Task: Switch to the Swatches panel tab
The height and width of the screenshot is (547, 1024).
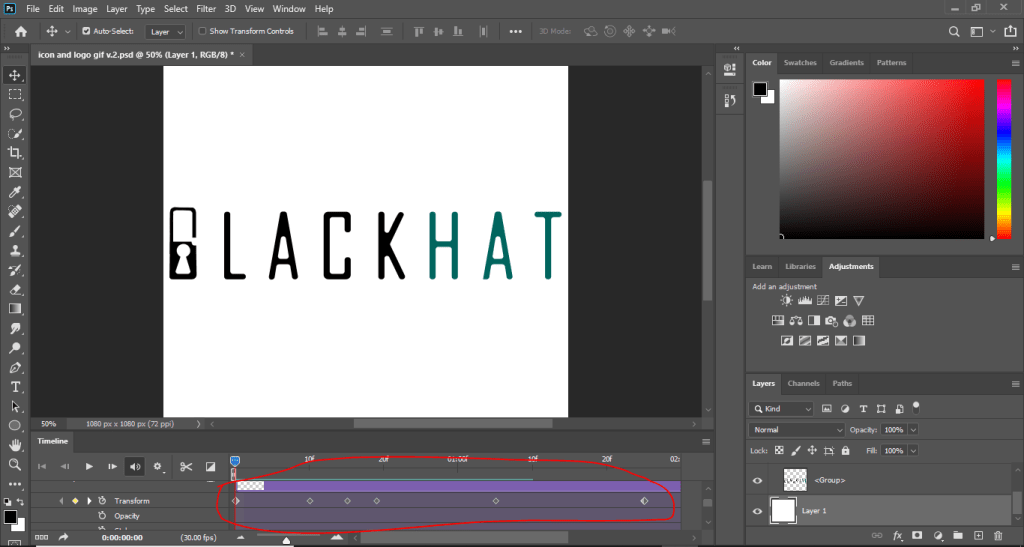Action: pyautogui.click(x=800, y=63)
